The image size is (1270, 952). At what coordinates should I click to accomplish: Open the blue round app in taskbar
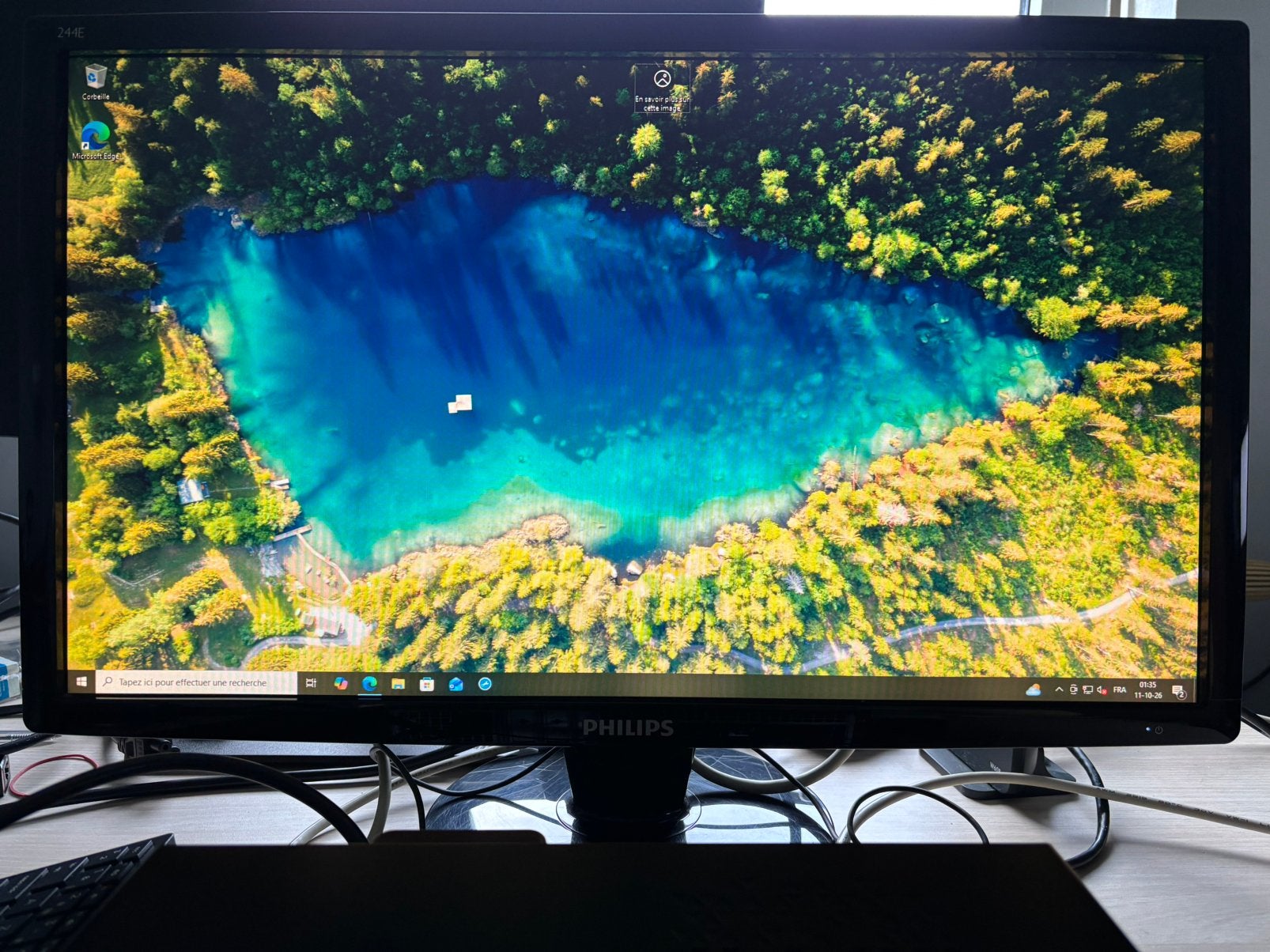[485, 684]
